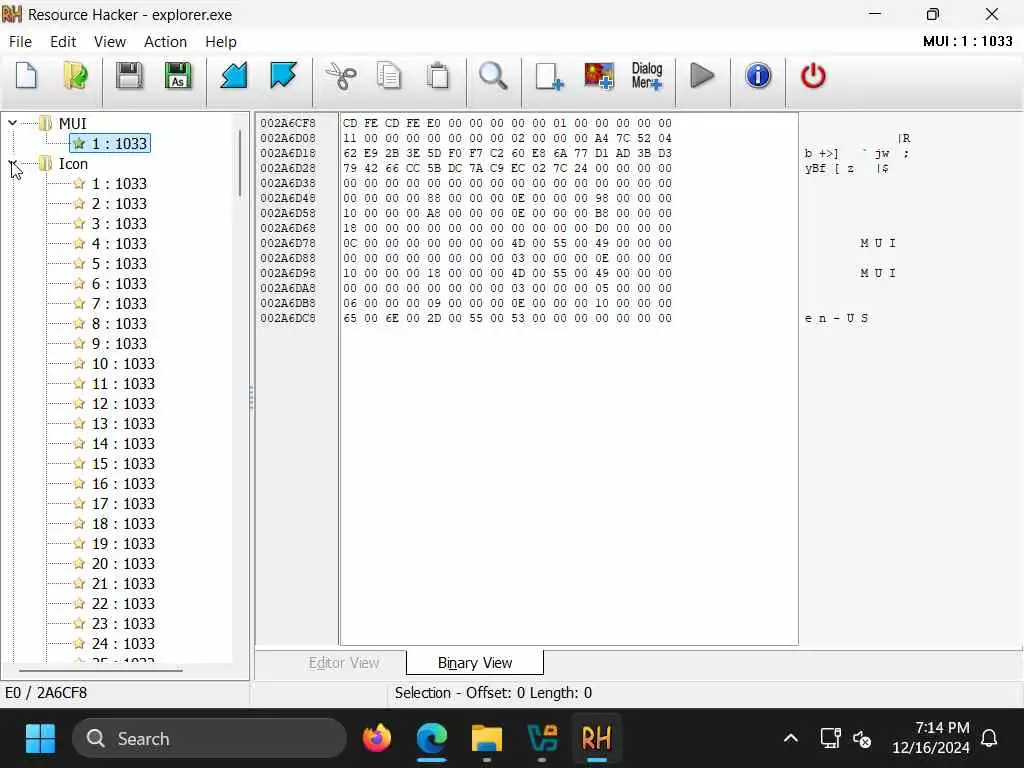Select Icon resource 9 : 1033
This screenshot has height=768, width=1024.
click(x=119, y=344)
